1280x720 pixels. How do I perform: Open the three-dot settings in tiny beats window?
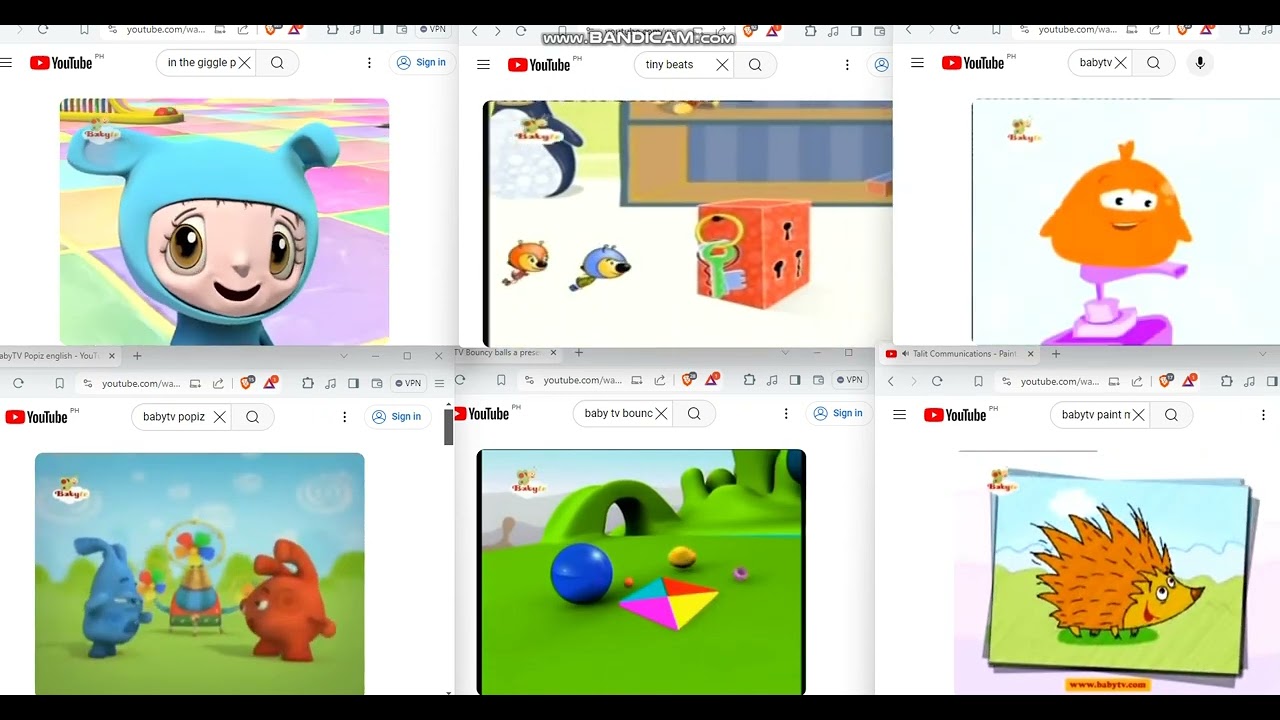(x=847, y=65)
